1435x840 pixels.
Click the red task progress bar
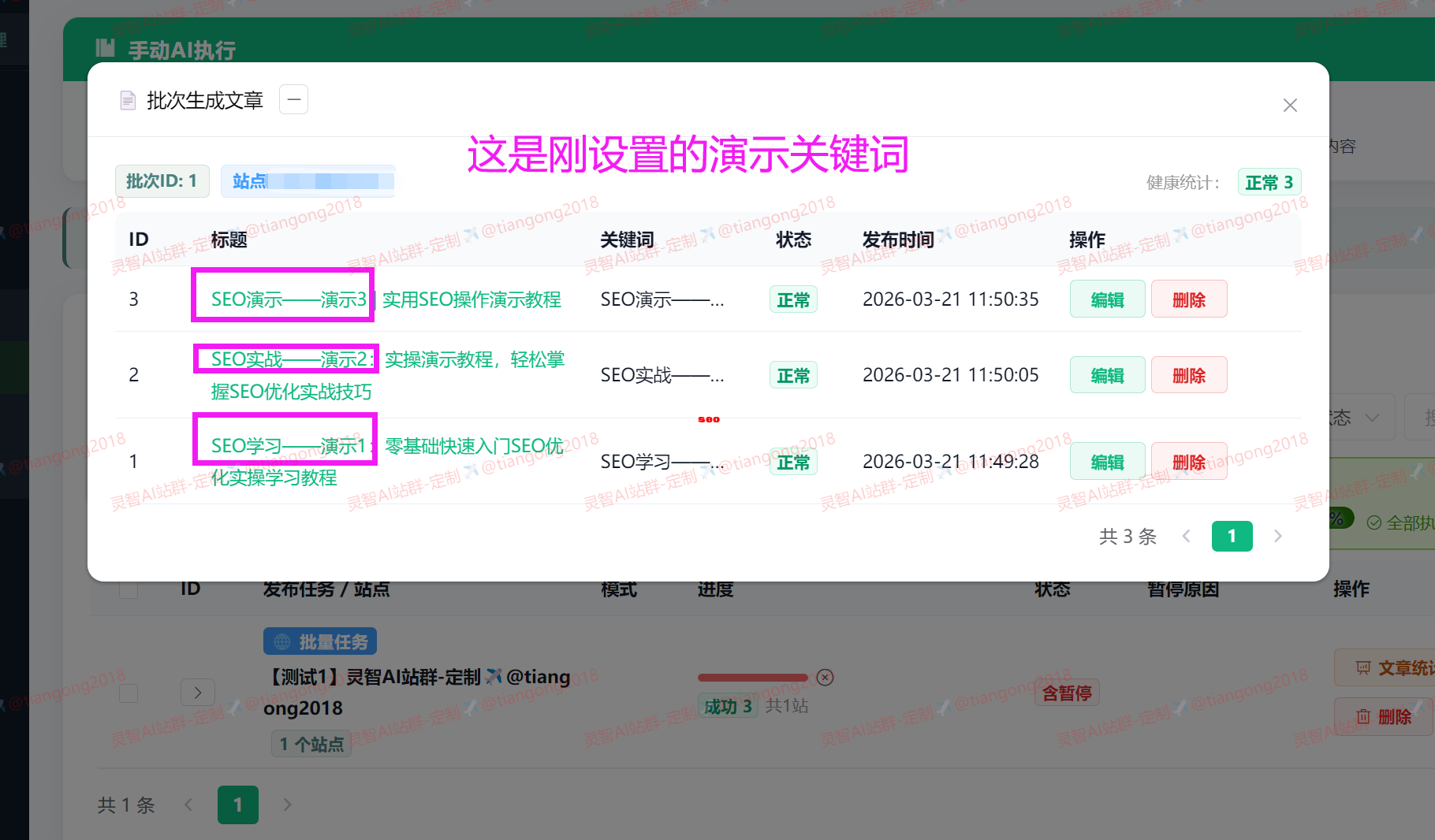(x=753, y=677)
